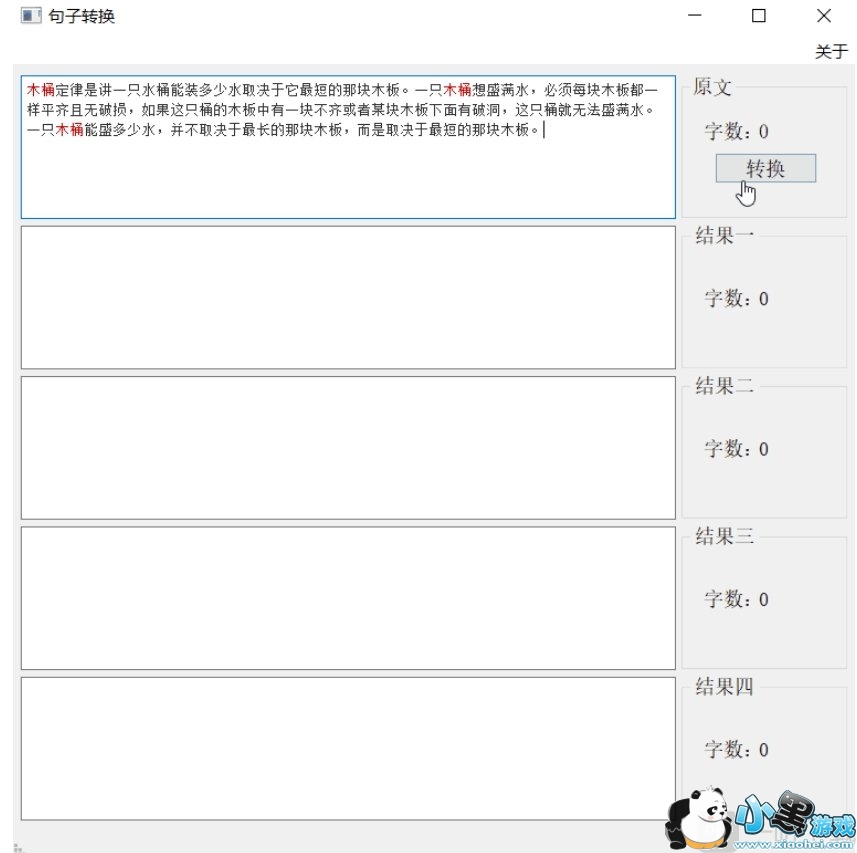This screenshot has width=857, height=853.
Task: Click the app icon in the title bar
Action: pos(31,16)
